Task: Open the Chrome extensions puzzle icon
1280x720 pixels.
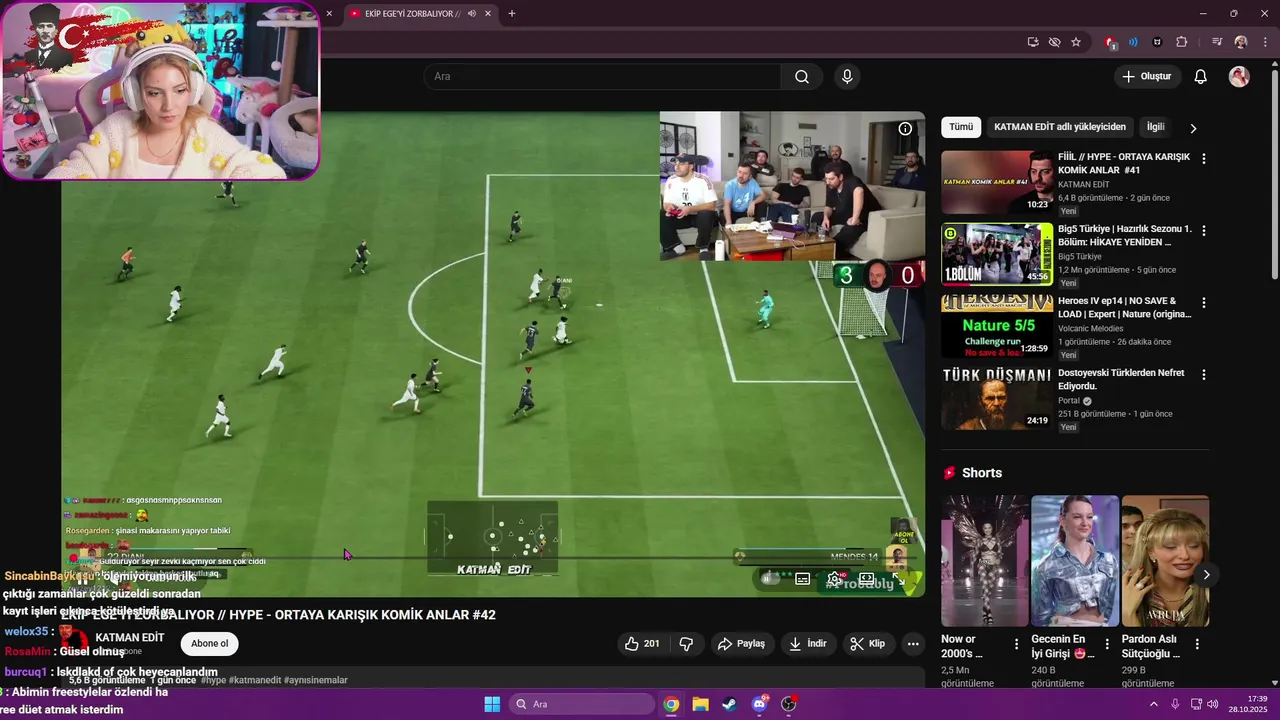Action: 1182,42
